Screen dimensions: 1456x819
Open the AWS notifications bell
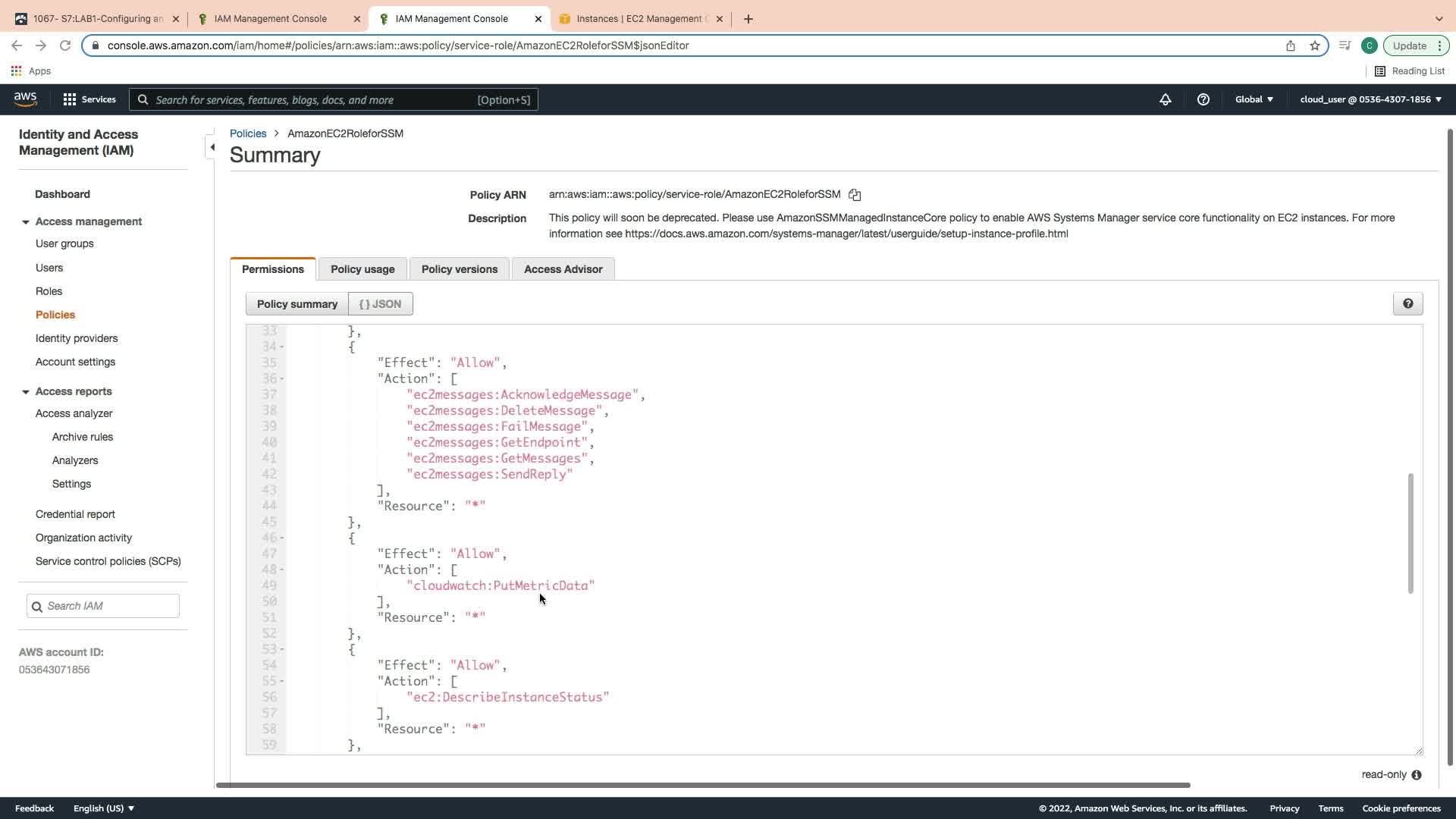[x=1166, y=99]
